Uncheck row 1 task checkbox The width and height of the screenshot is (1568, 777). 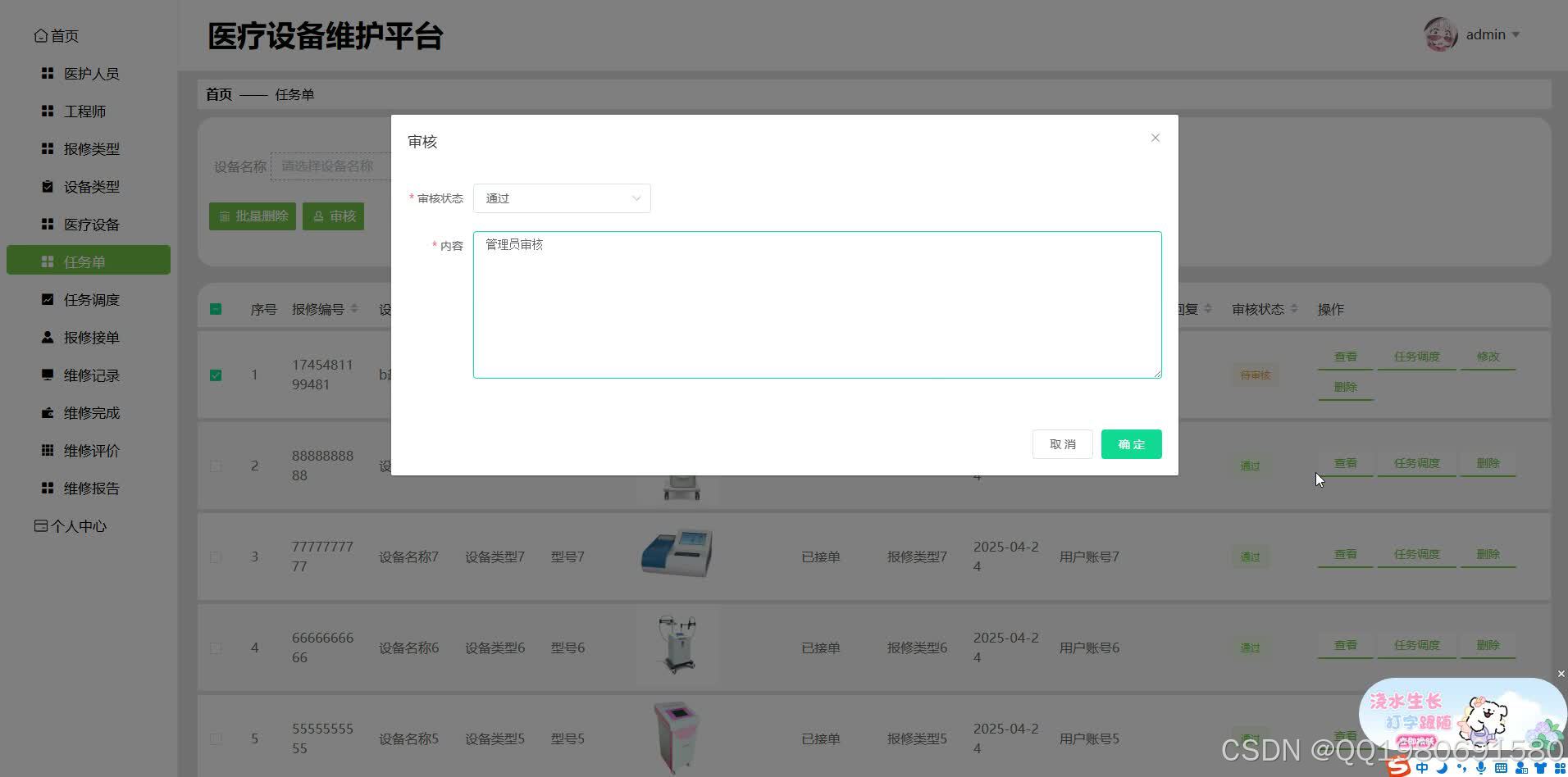point(216,375)
